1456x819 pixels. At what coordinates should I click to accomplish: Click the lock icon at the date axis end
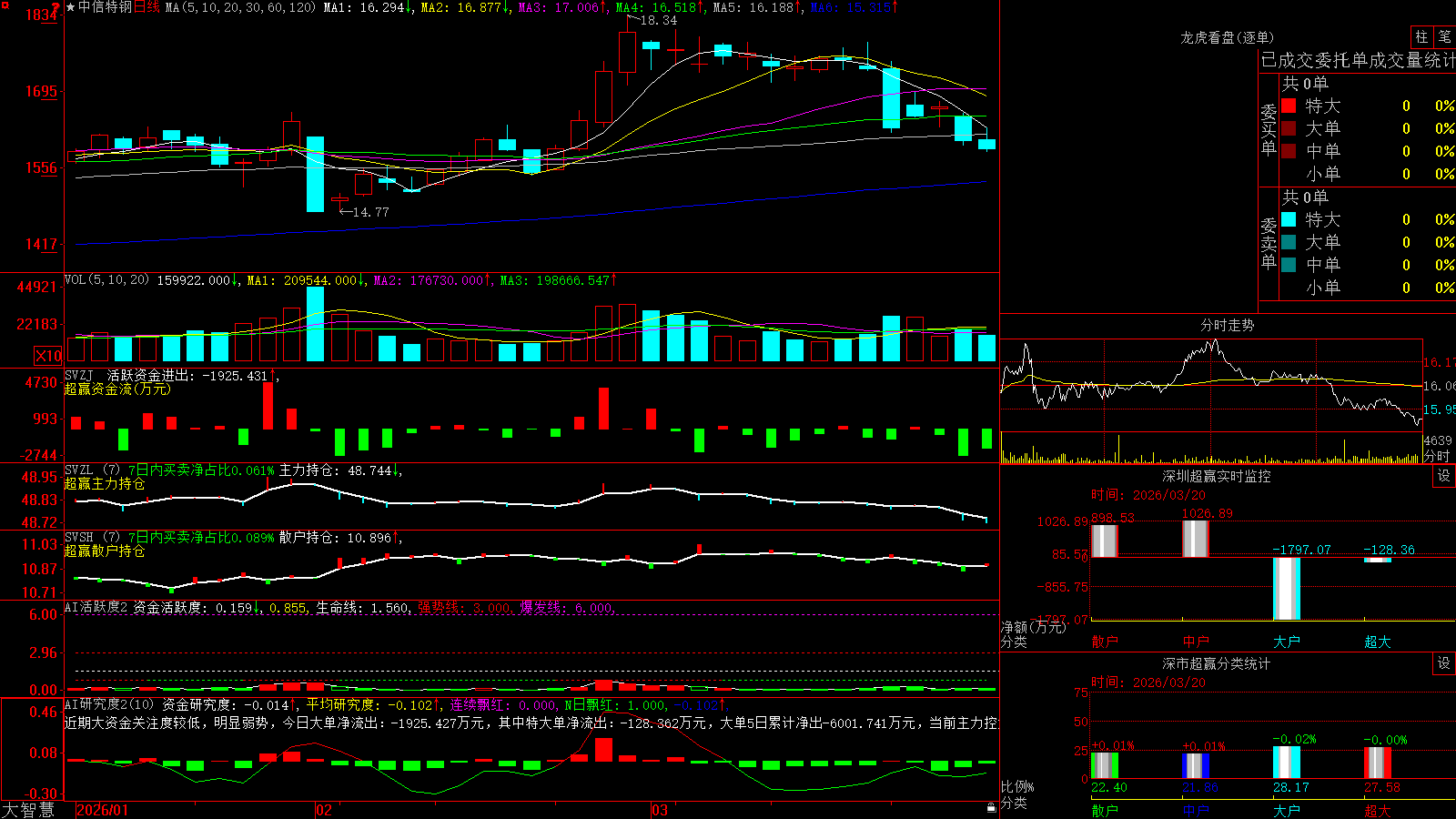tap(991, 808)
